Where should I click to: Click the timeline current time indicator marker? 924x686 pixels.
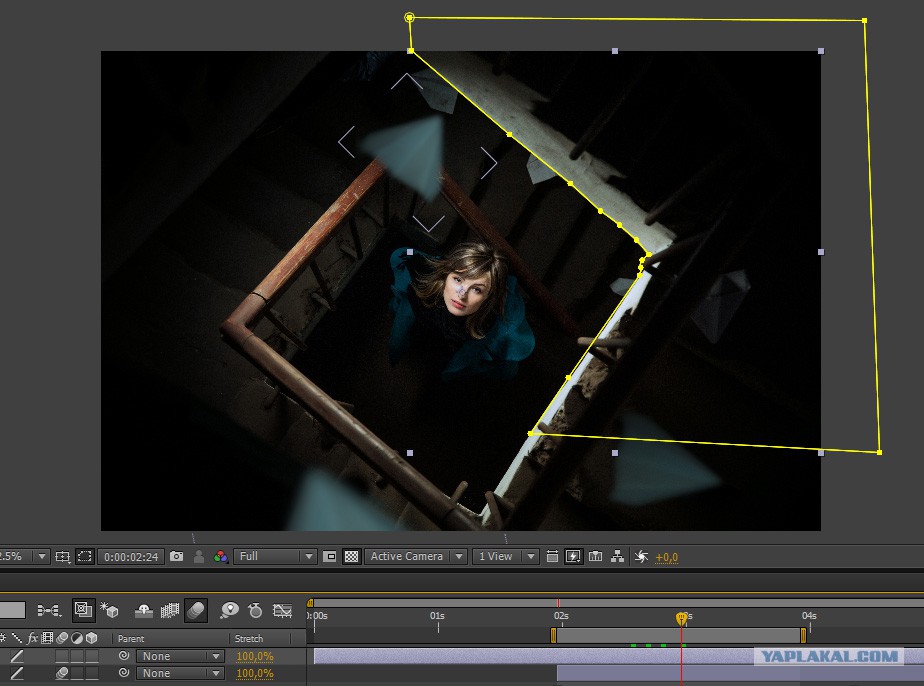pyautogui.click(x=681, y=618)
